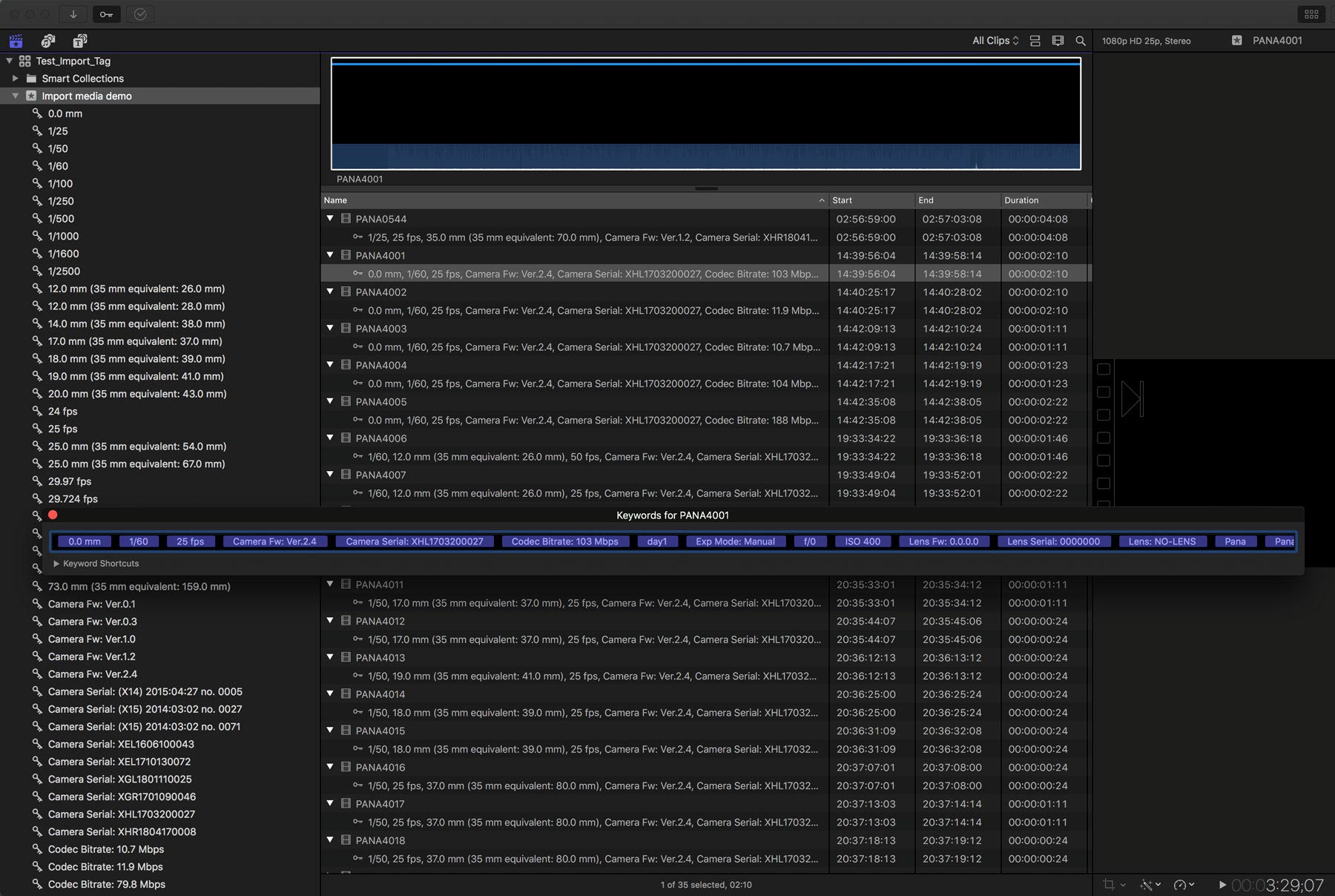This screenshot has width=1335, height=896.
Task: Click the day1 keyword token
Action: [x=656, y=541]
